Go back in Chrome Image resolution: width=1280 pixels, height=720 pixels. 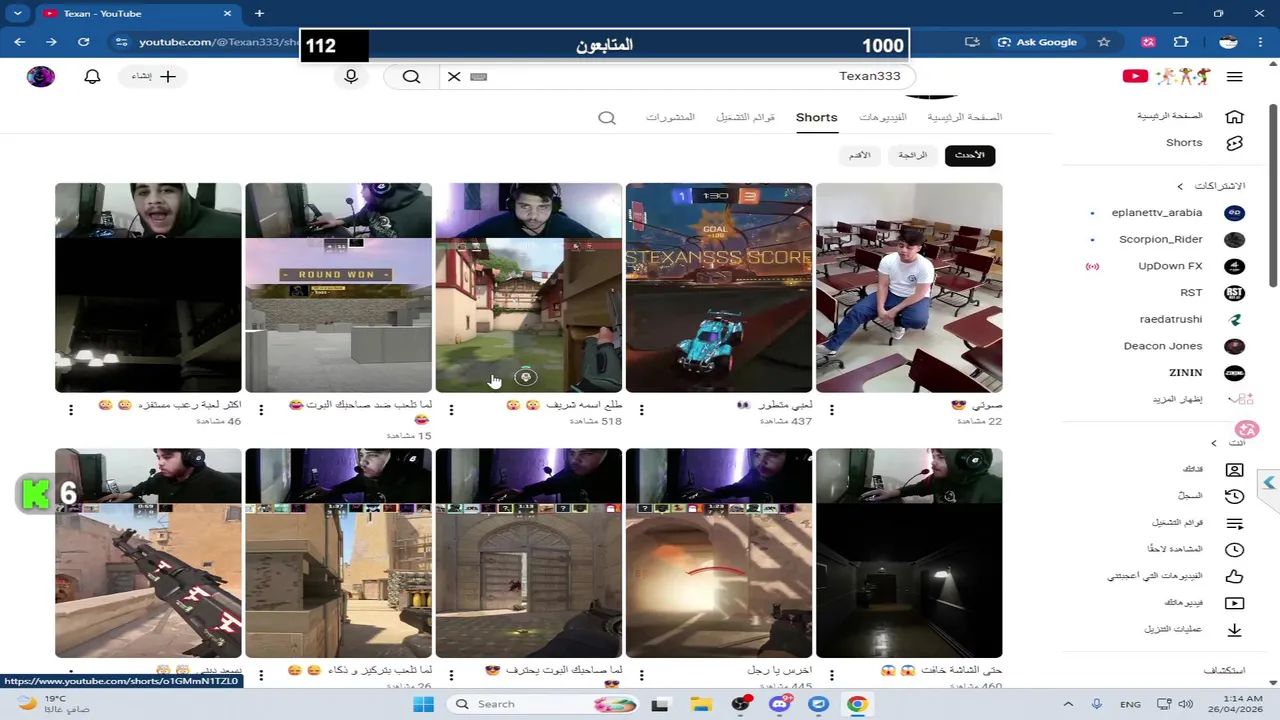(20, 42)
